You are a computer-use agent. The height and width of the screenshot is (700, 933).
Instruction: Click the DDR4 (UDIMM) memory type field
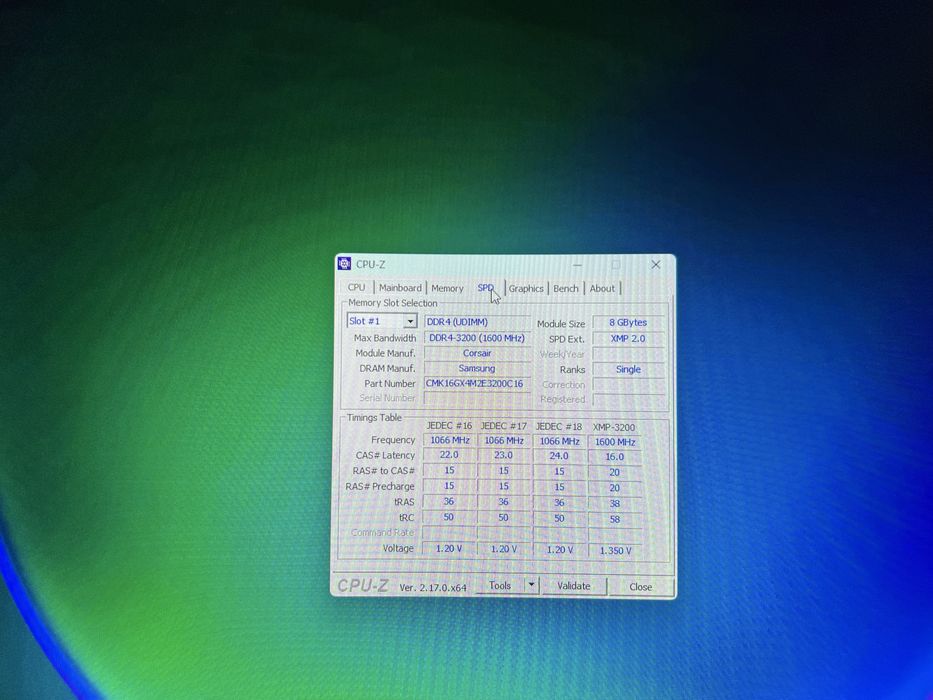477,322
